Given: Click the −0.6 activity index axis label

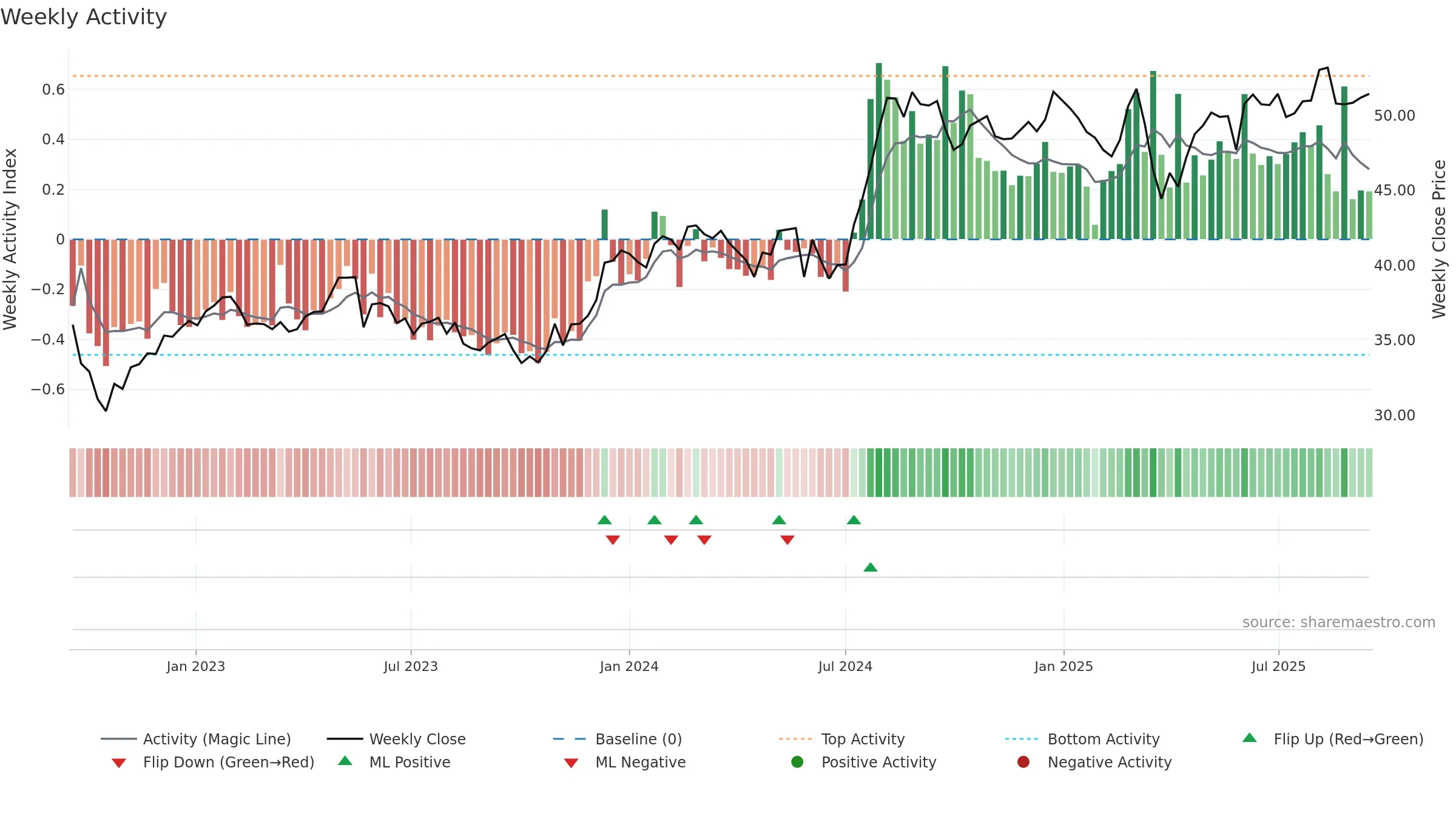Looking at the screenshot, I should pyautogui.click(x=47, y=389).
